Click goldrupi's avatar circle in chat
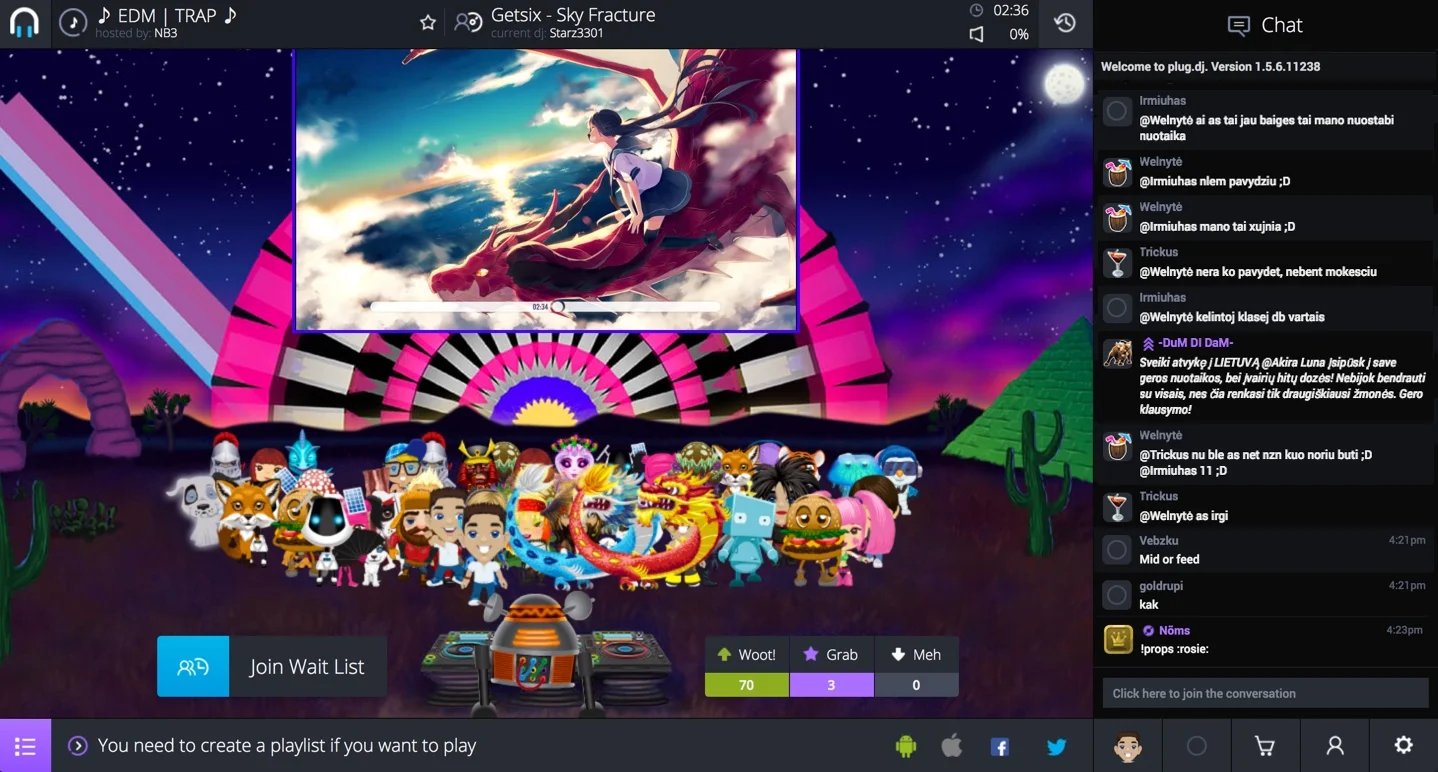The height and width of the screenshot is (772, 1438). click(x=1117, y=595)
